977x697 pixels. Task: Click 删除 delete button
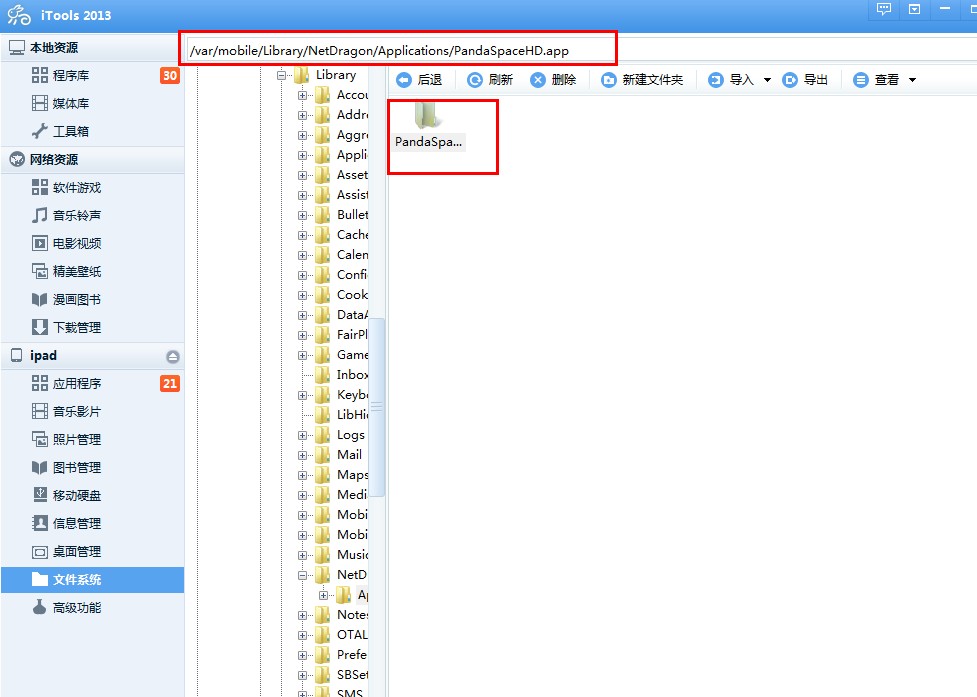click(553, 80)
